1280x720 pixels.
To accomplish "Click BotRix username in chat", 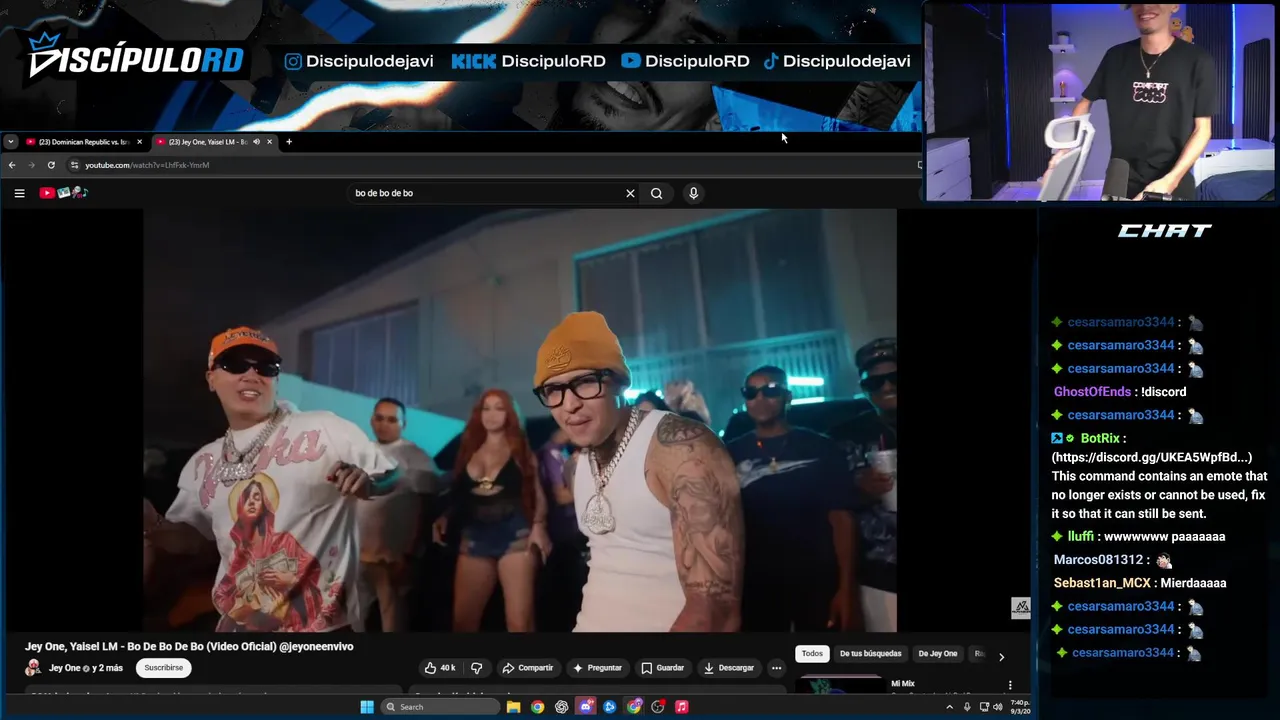I will (1099, 438).
